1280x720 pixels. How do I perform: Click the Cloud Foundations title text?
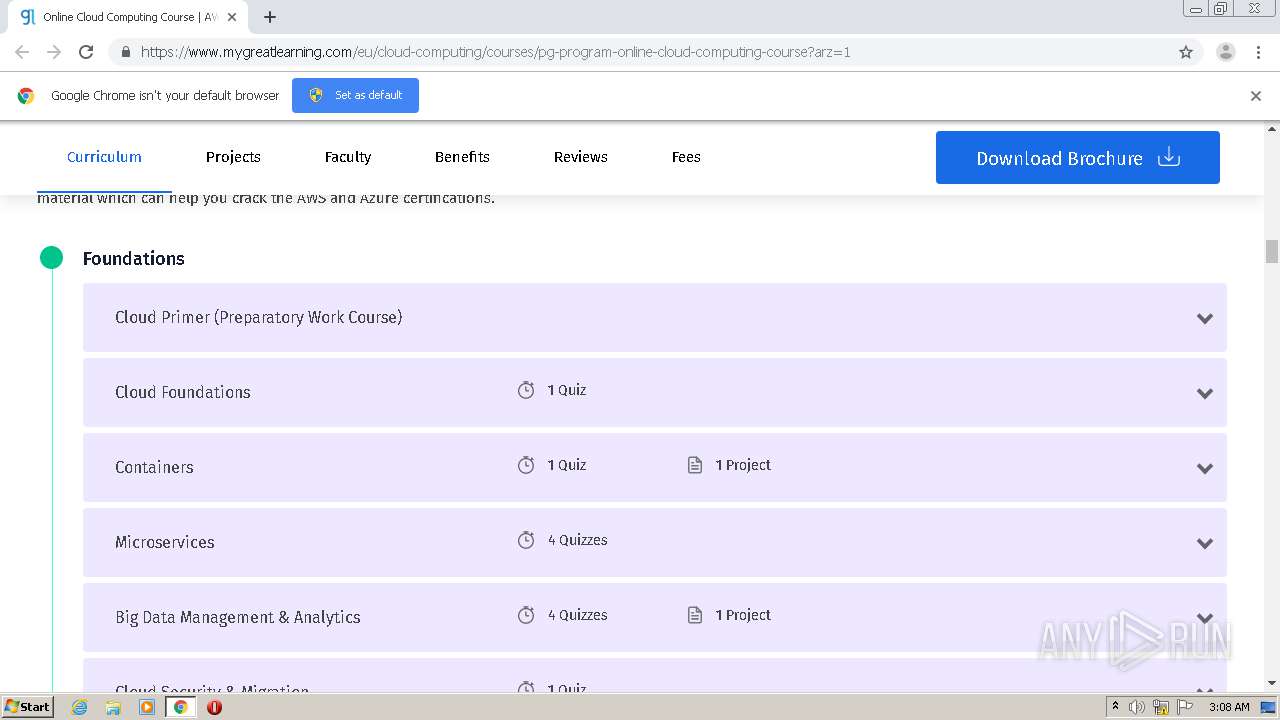pos(183,392)
